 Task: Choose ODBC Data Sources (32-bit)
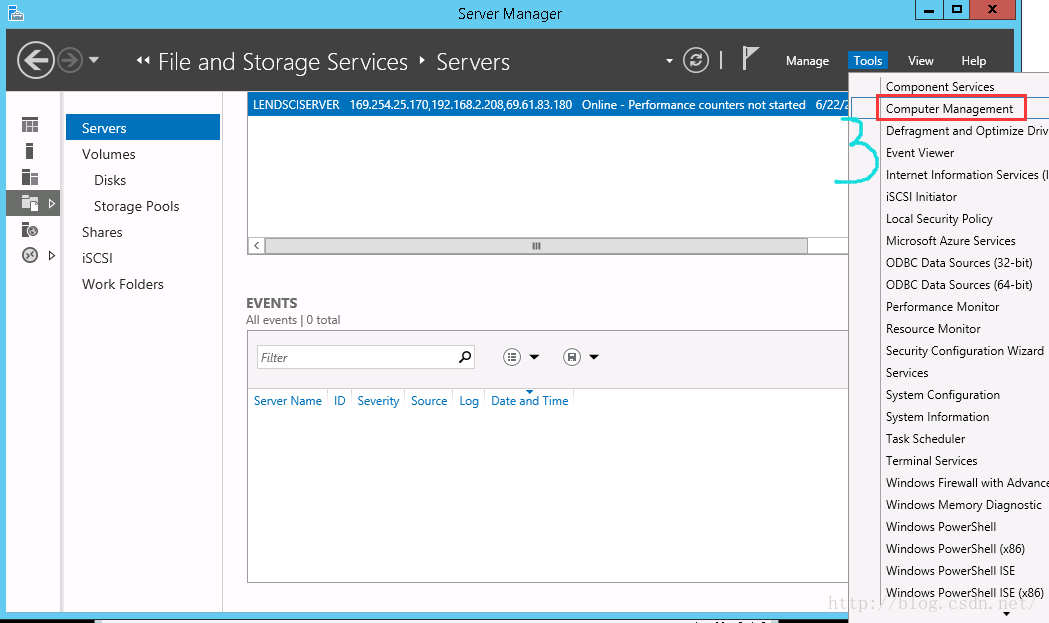point(959,263)
